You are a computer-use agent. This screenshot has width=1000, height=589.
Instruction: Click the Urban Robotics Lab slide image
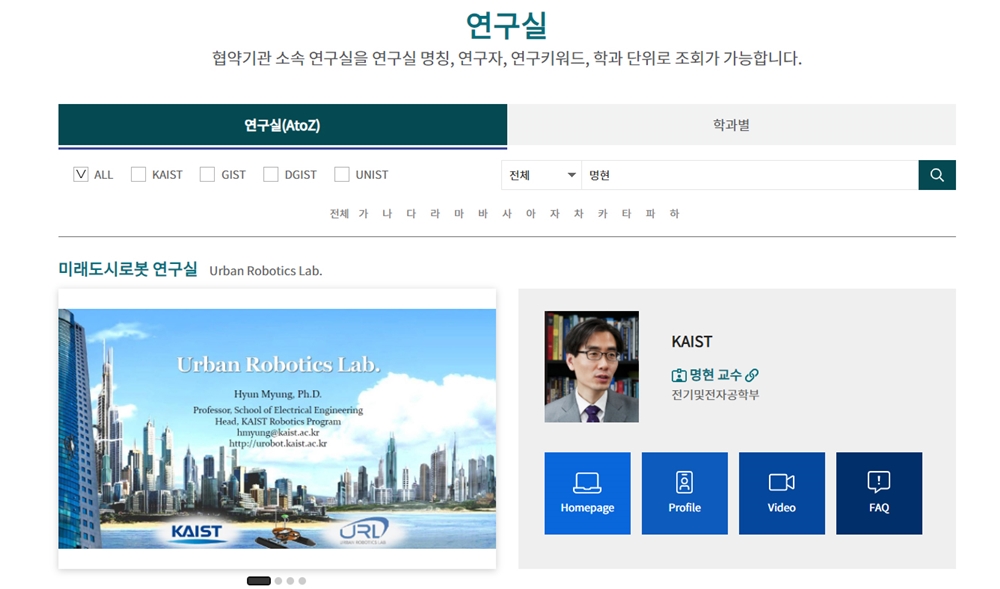click(277, 428)
